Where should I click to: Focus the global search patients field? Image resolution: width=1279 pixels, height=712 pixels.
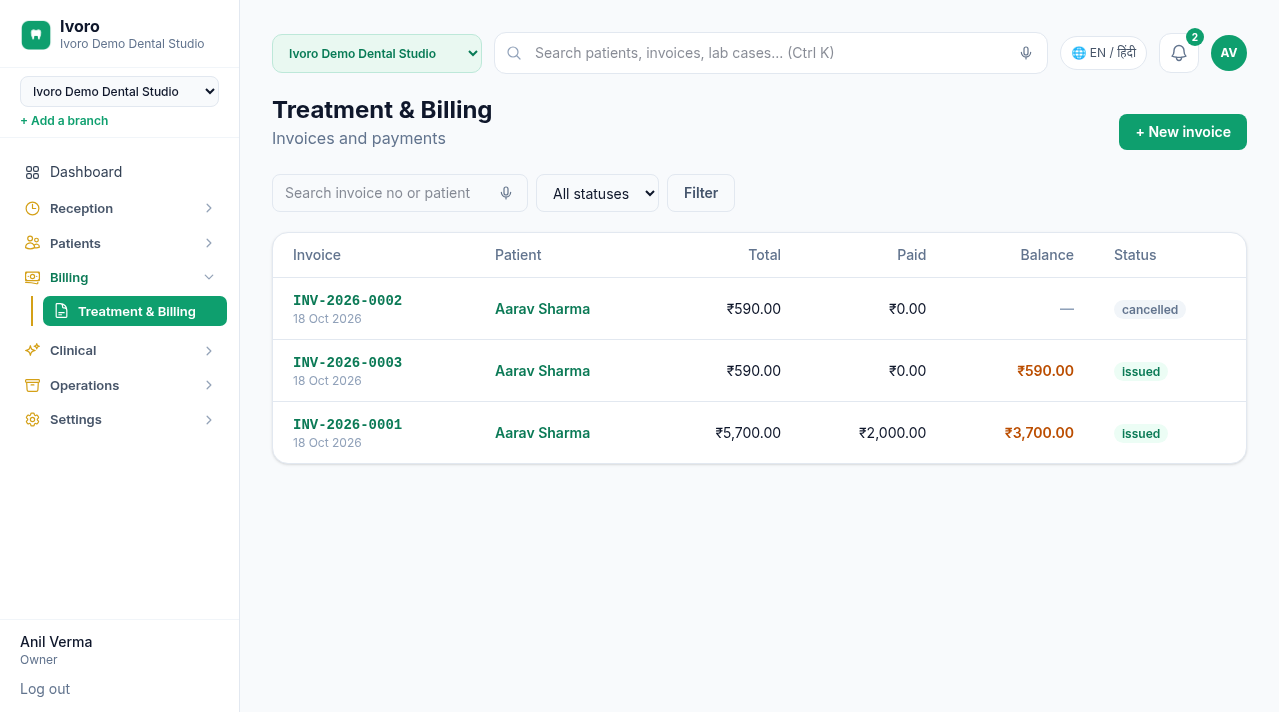tap(770, 53)
